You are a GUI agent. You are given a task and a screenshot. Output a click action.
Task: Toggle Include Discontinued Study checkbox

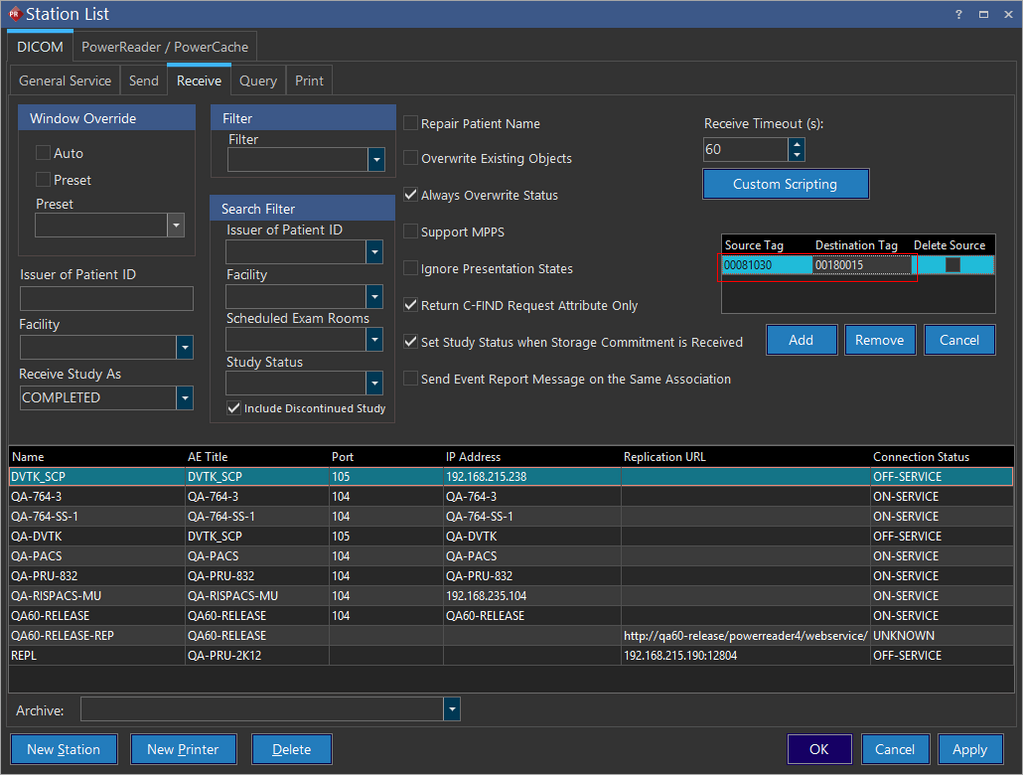[x=234, y=408]
